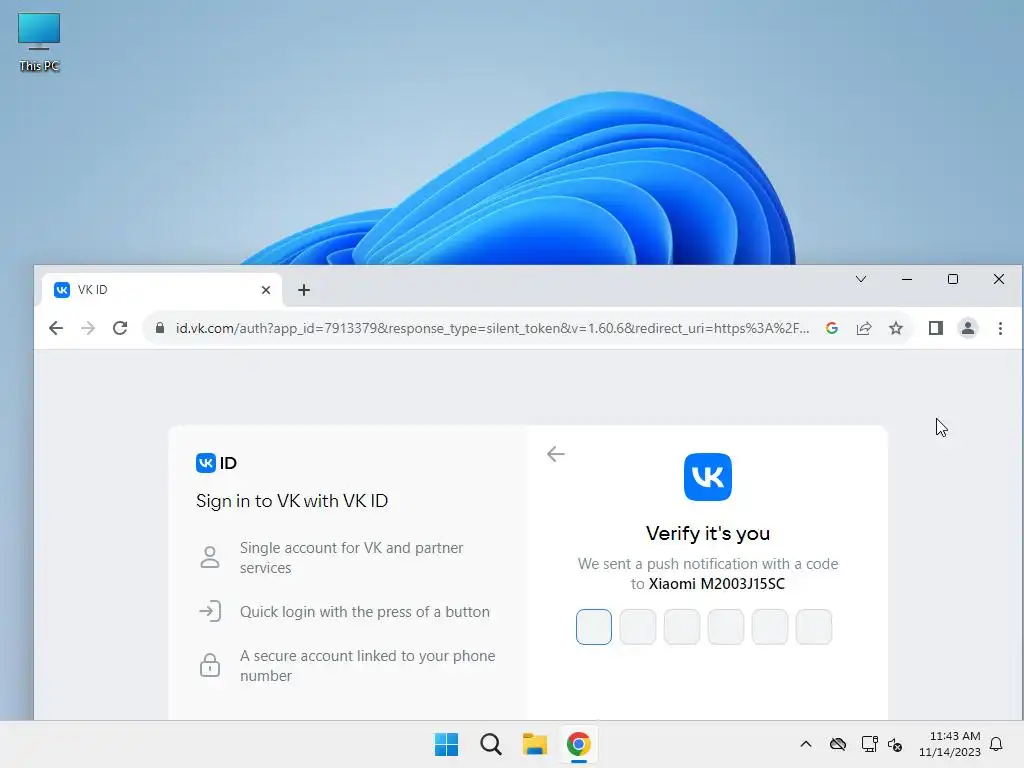Viewport: 1024px width, 768px height.
Task: Click fourth code digit box
Action: pyautogui.click(x=726, y=627)
